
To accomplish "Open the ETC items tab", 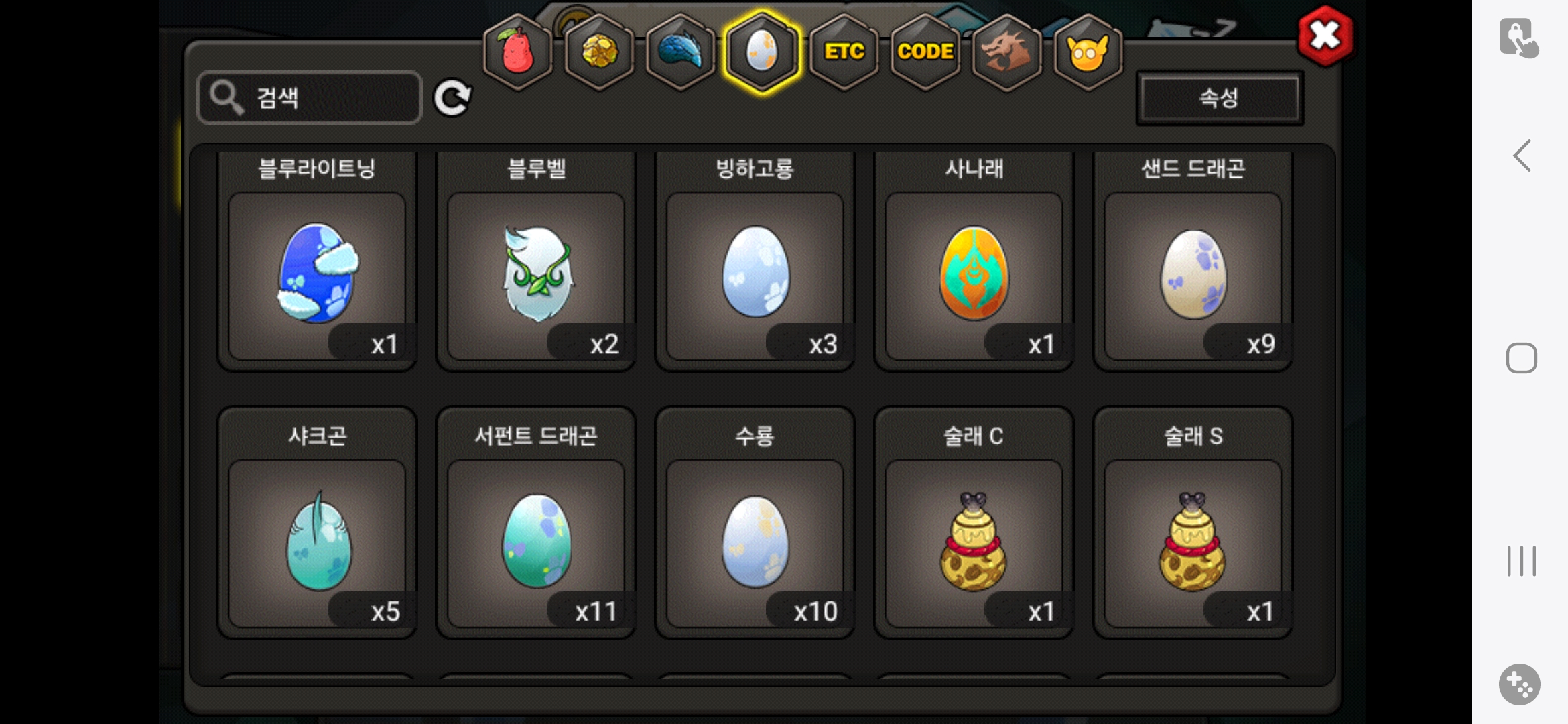I will tap(844, 52).
